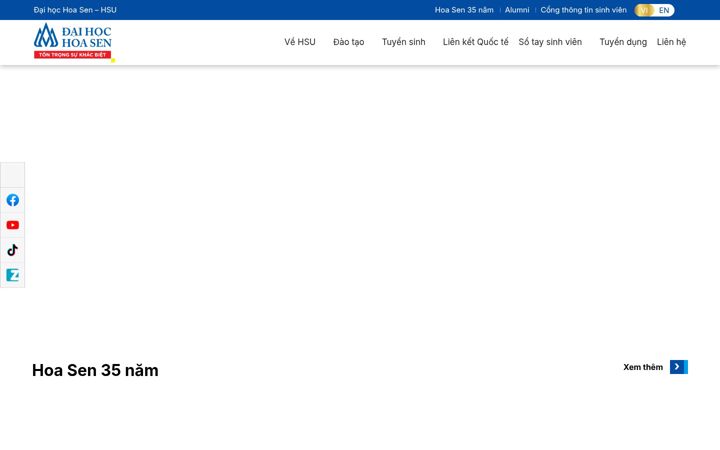This screenshot has width=720, height=450.
Task: Open the TikTok icon in the social sidebar
Action: tap(13, 250)
